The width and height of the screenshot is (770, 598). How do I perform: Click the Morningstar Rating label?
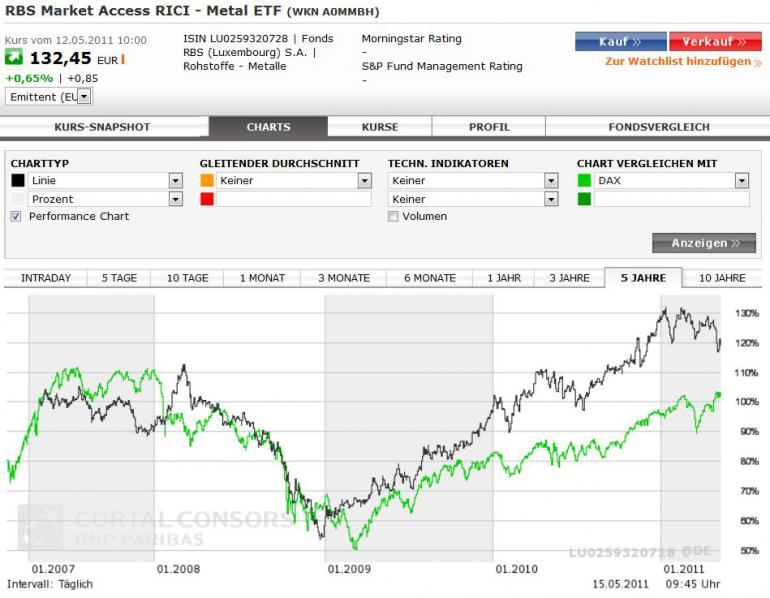tap(412, 39)
